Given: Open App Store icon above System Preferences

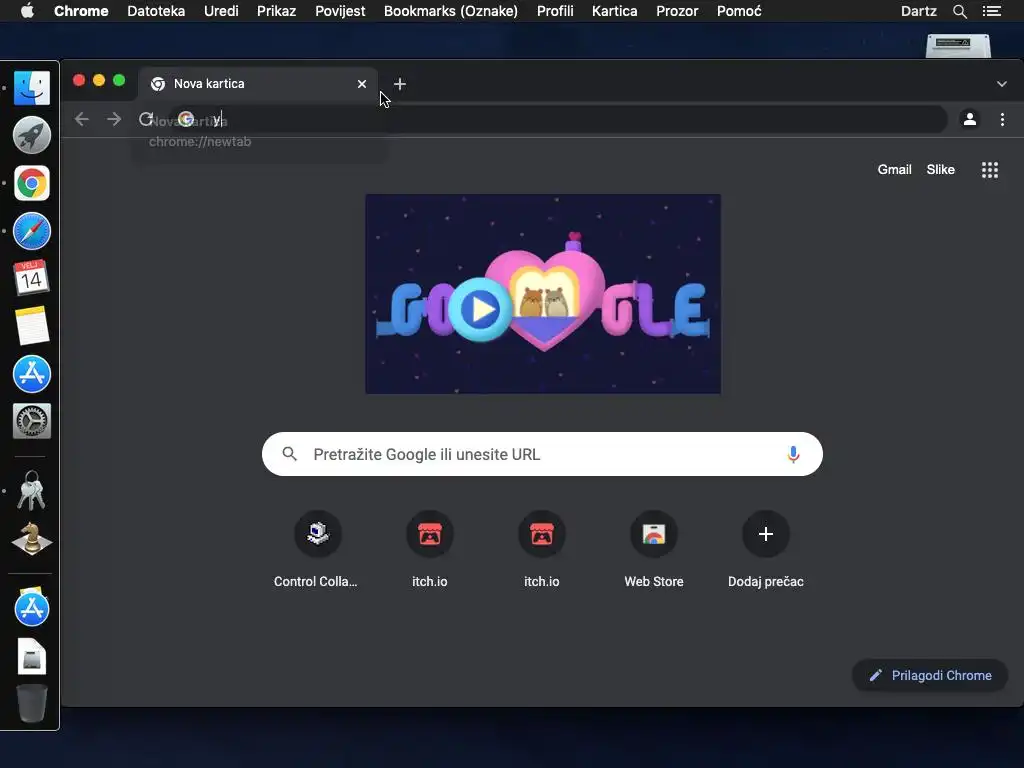Looking at the screenshot, I should (x=31, y=374).
